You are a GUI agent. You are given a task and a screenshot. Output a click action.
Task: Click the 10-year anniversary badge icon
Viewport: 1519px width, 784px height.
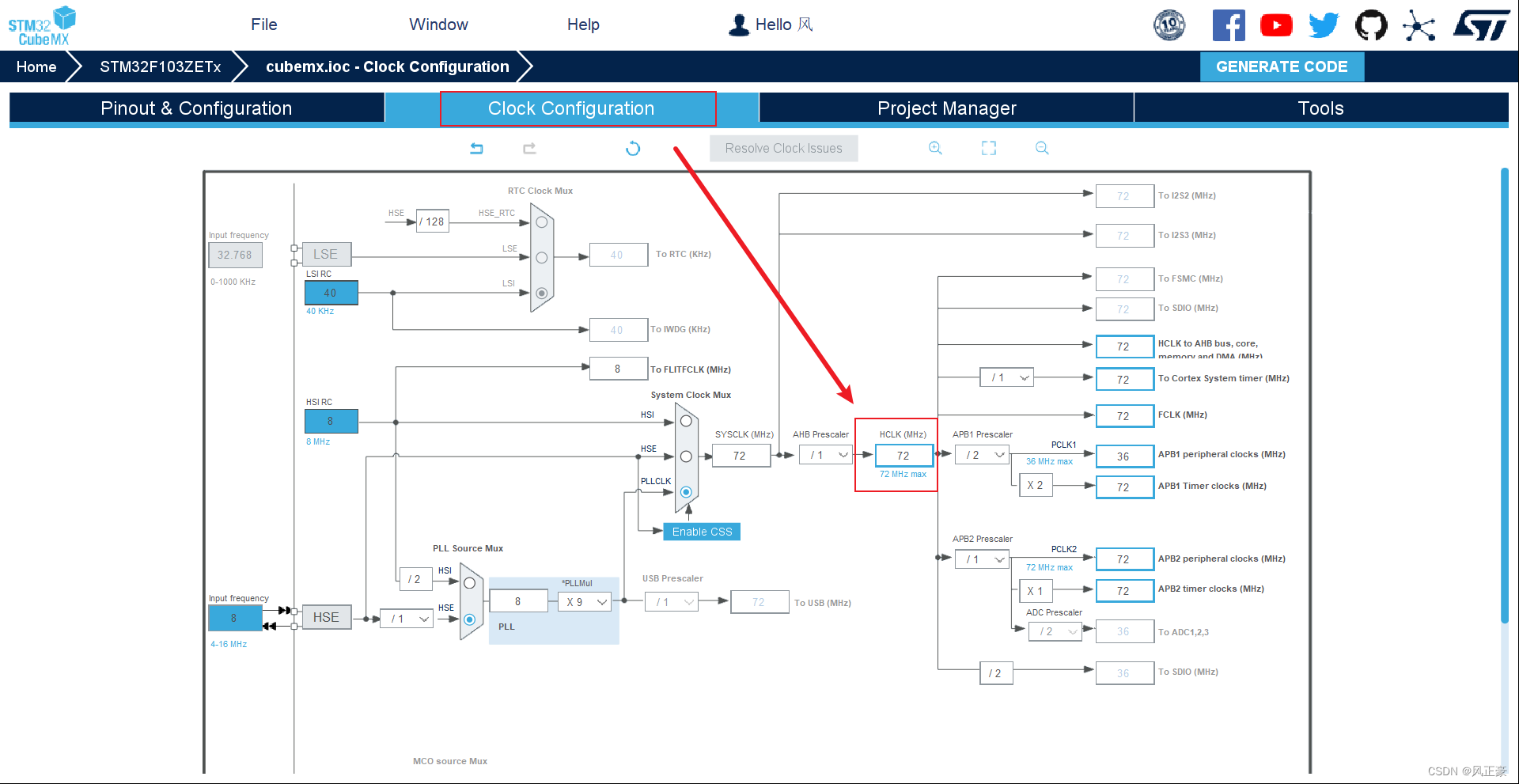pos(1169,25)
